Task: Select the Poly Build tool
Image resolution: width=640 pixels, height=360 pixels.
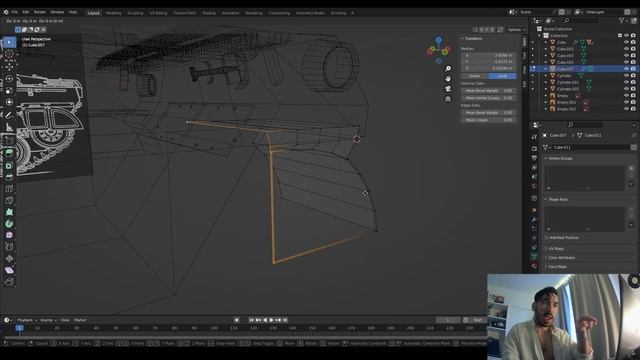Action: pyautogui.click(x=9, y=212)
